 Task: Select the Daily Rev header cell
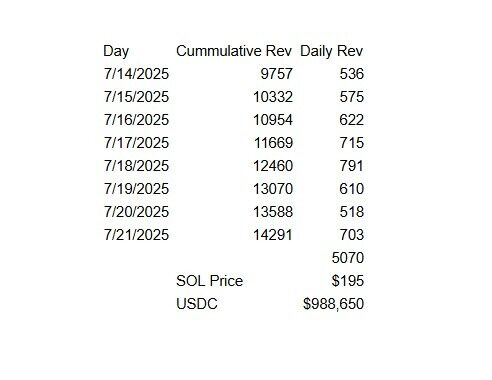click(331, 51)
